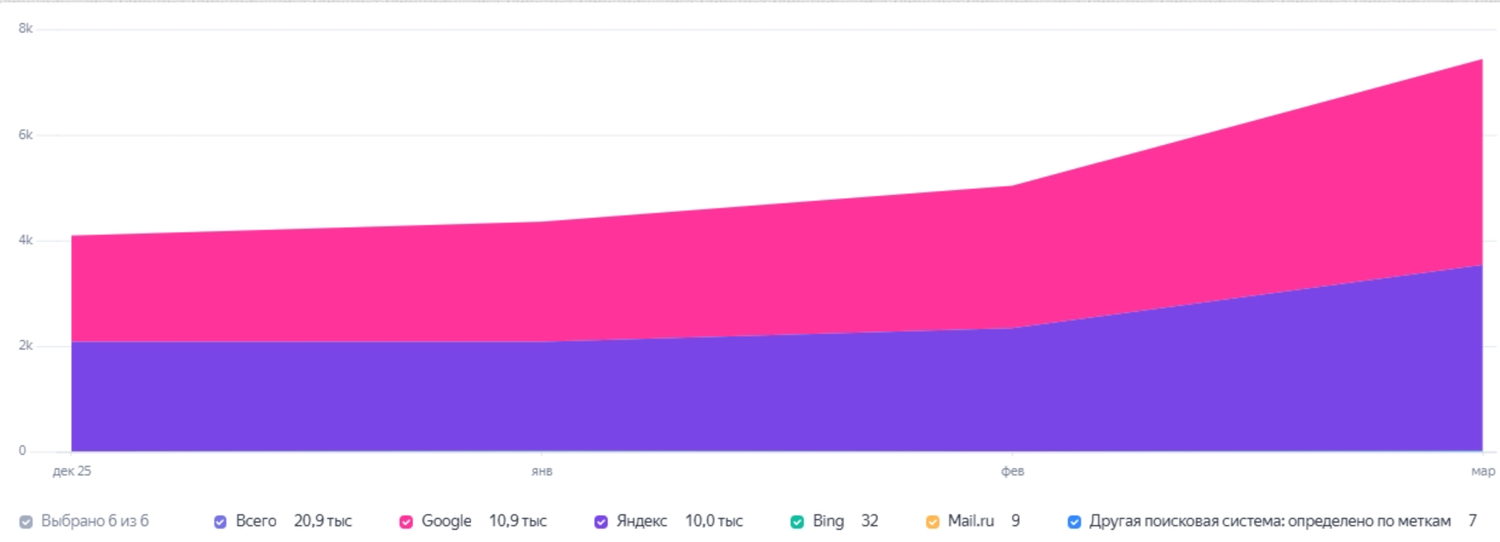Select the 'мар' axis label
Screen dimensions: 1500x542
click(x=1482, y=469)
